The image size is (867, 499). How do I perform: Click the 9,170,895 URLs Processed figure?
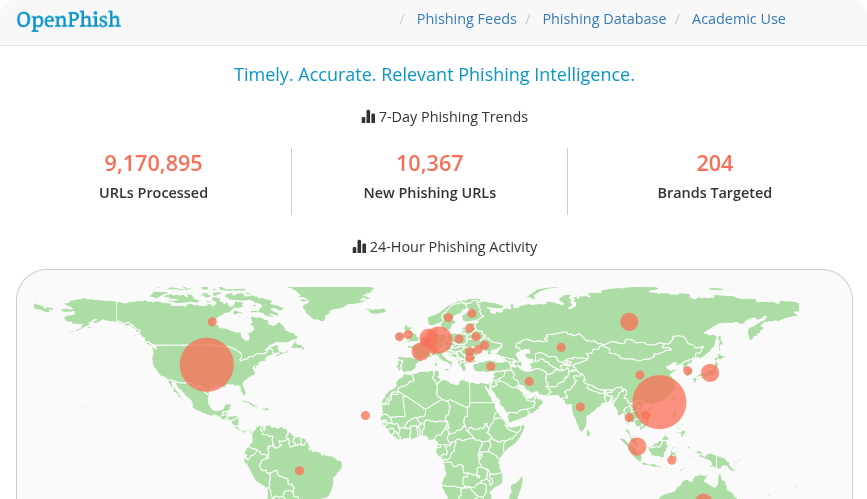pos(153,163)
